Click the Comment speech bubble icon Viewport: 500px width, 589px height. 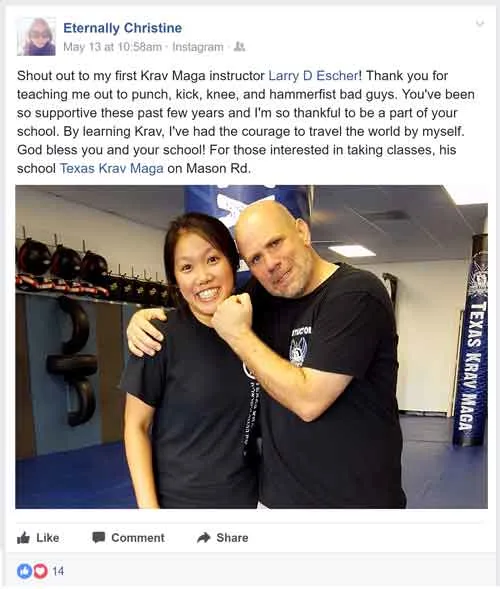(99, 537)
